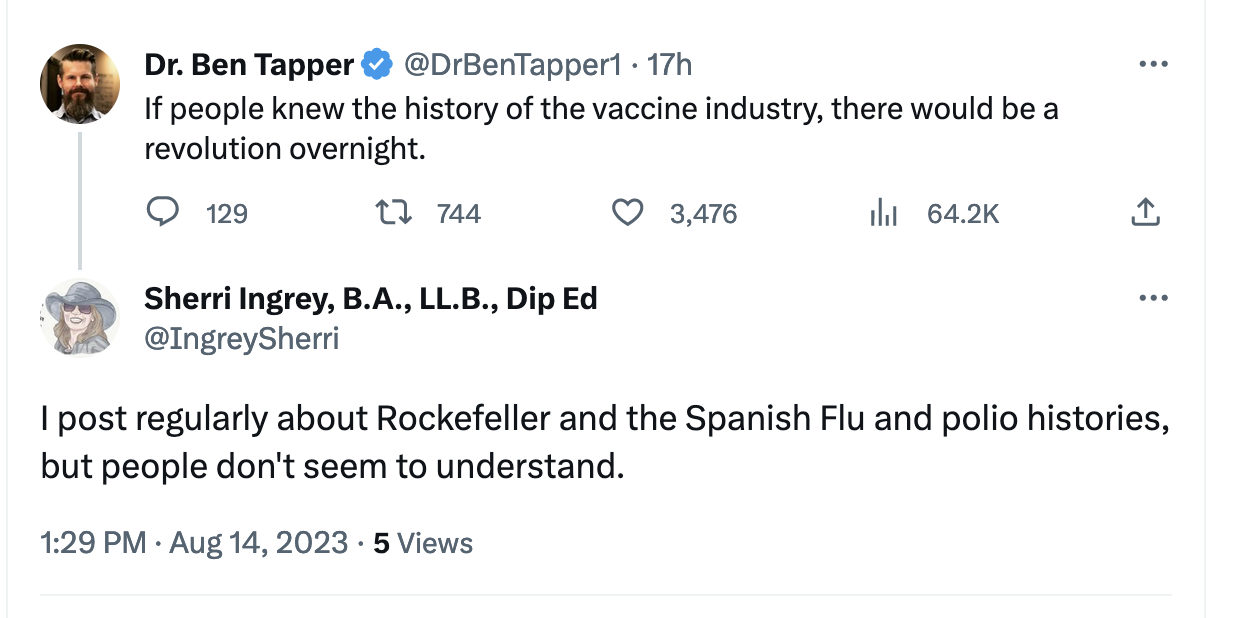Open the 17h timestamp link

point(669,66)
